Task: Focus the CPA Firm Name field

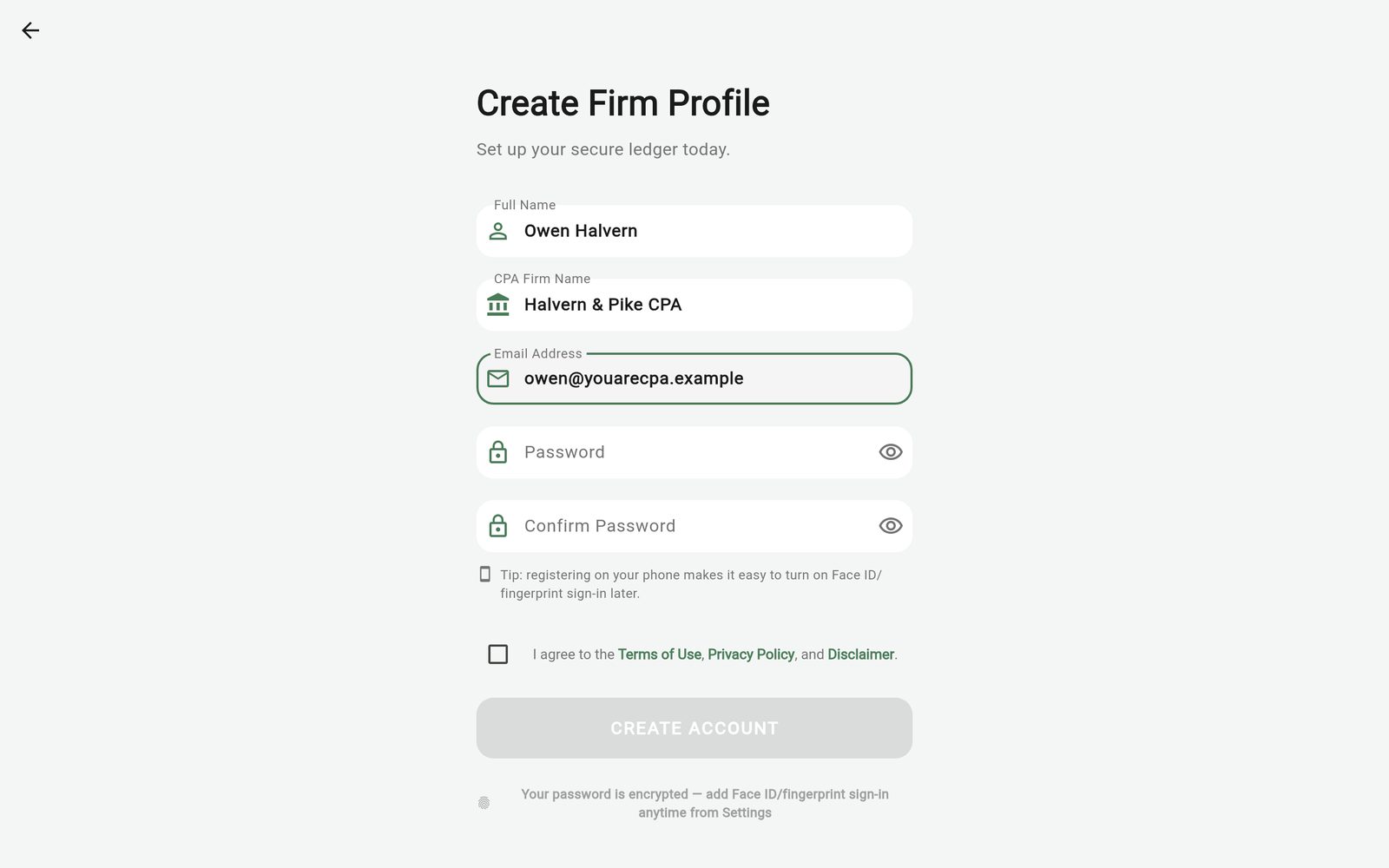Action: [694, 305]
